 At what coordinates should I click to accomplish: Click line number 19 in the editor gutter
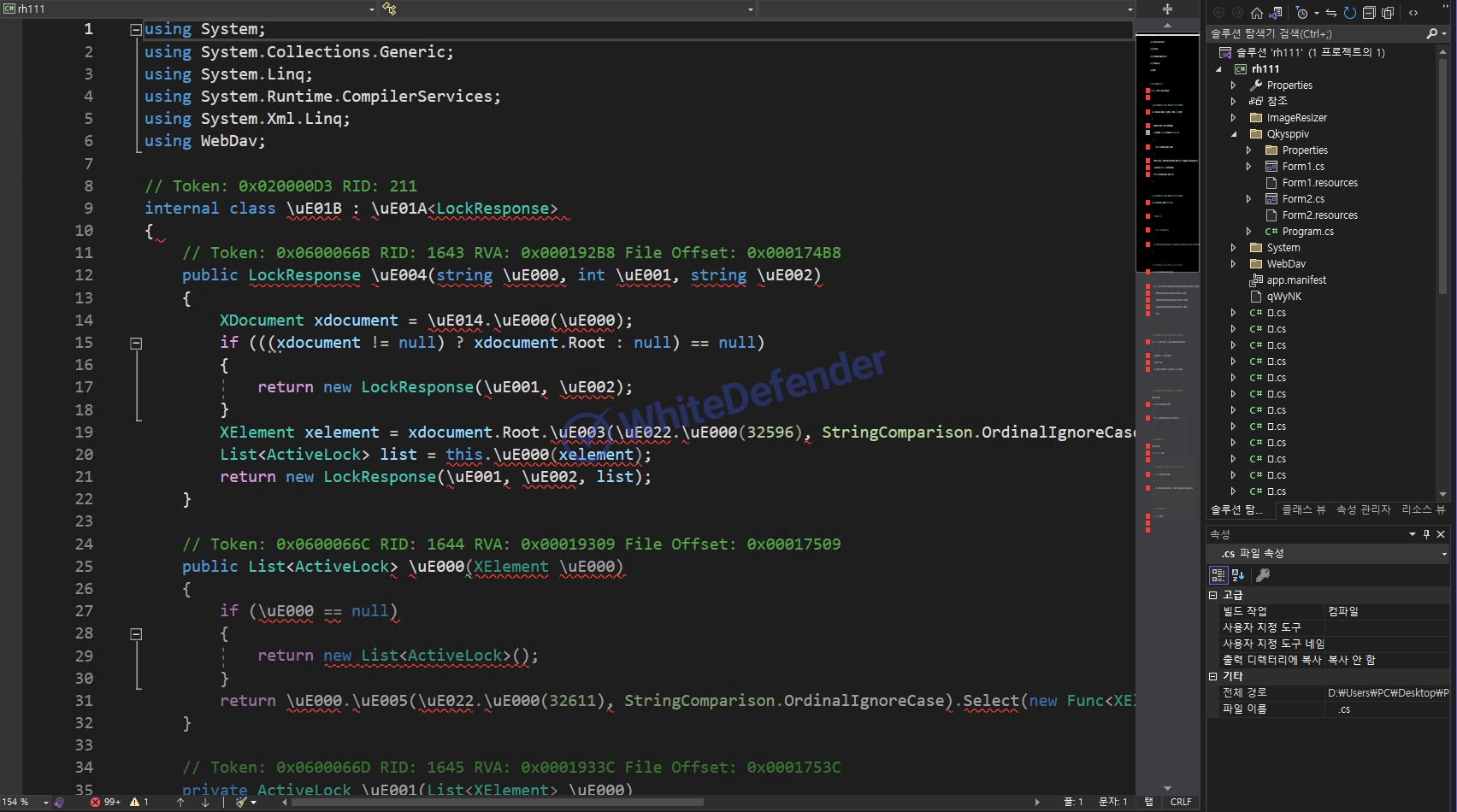click(84, 432)
